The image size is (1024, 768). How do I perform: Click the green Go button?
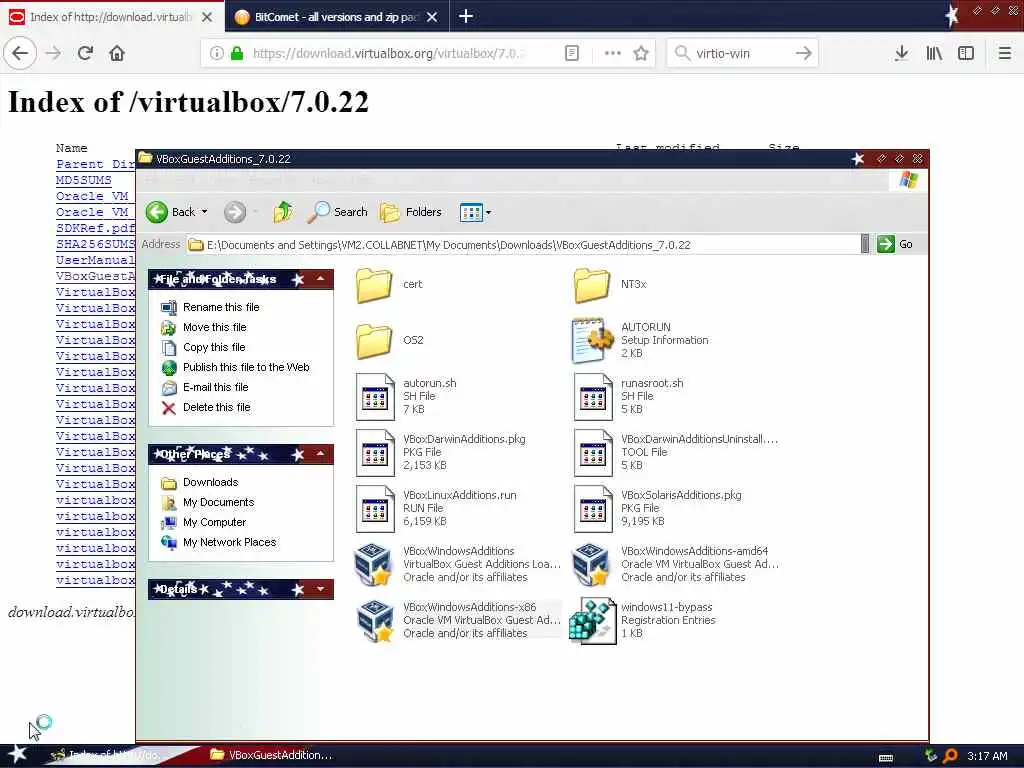[895, 244]
